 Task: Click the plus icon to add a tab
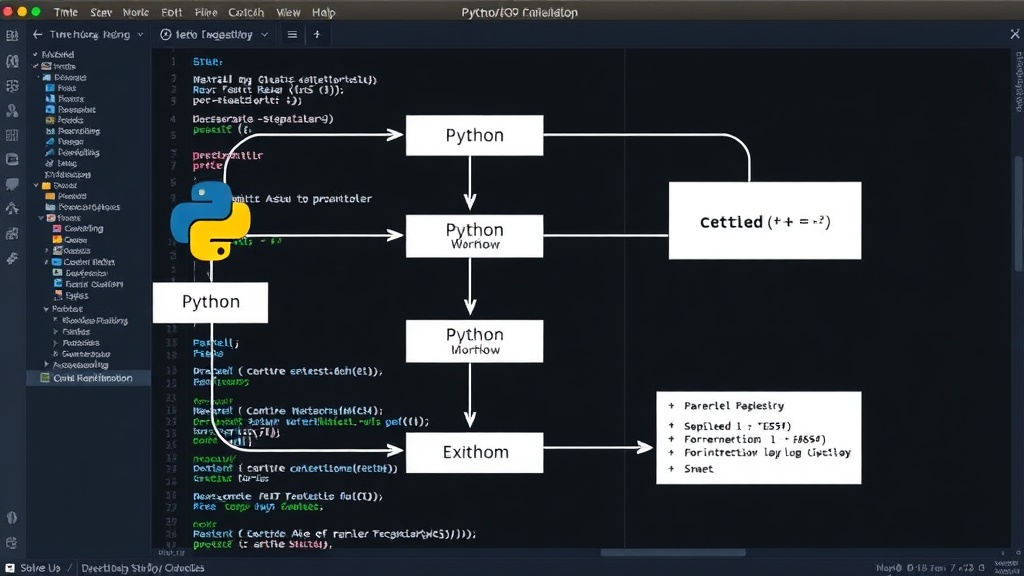[x=317, y=35]
